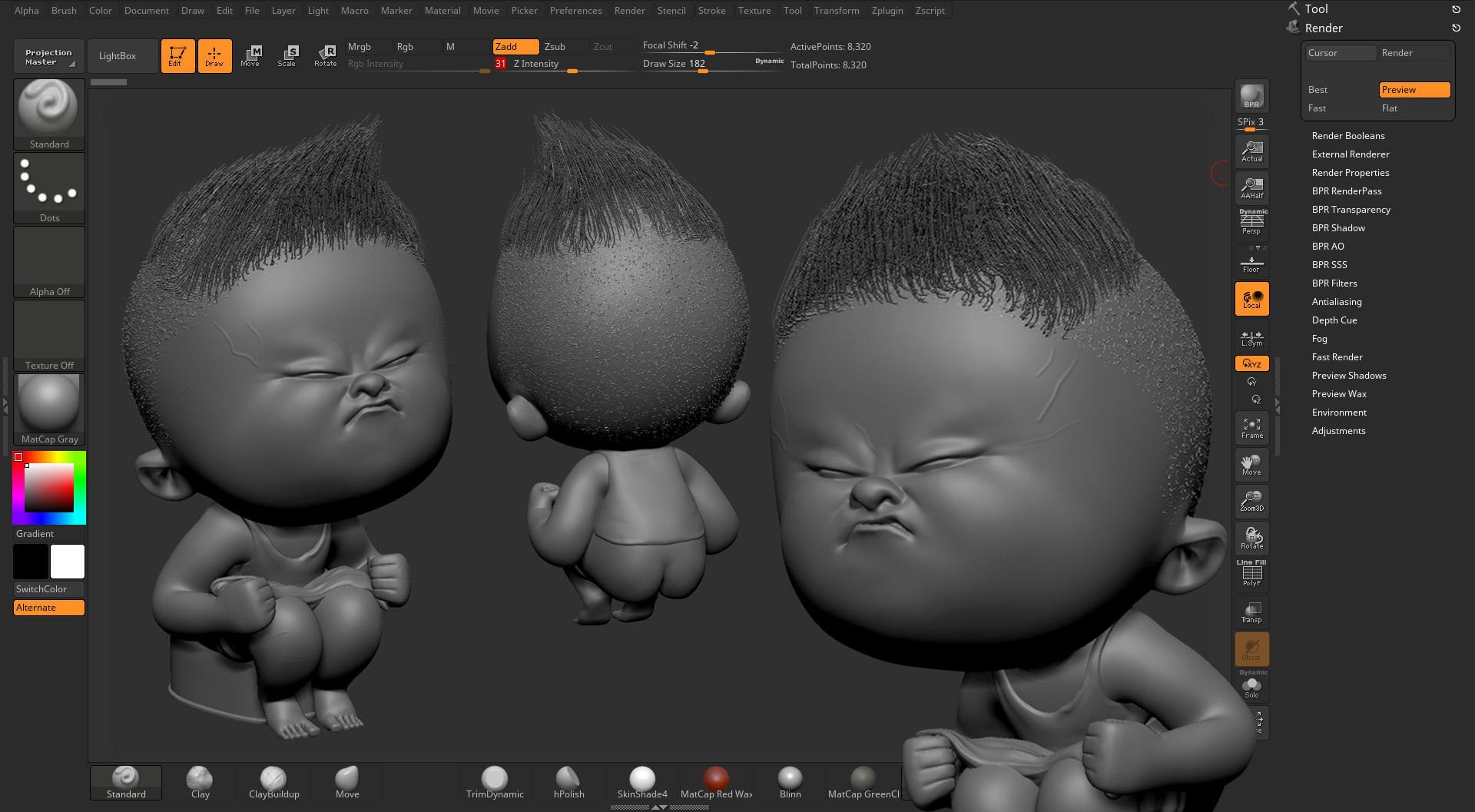
Task: Select the Scale transform tool
Action: click(287, 56)
